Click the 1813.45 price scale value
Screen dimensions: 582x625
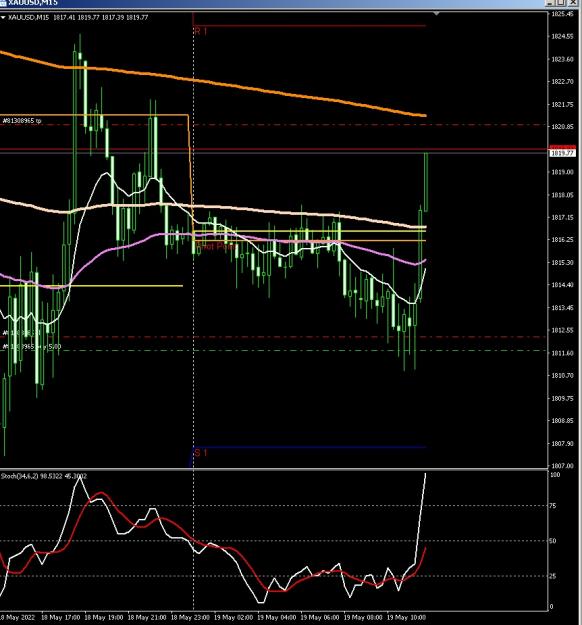pyautogui.click(x=562, y=308)
